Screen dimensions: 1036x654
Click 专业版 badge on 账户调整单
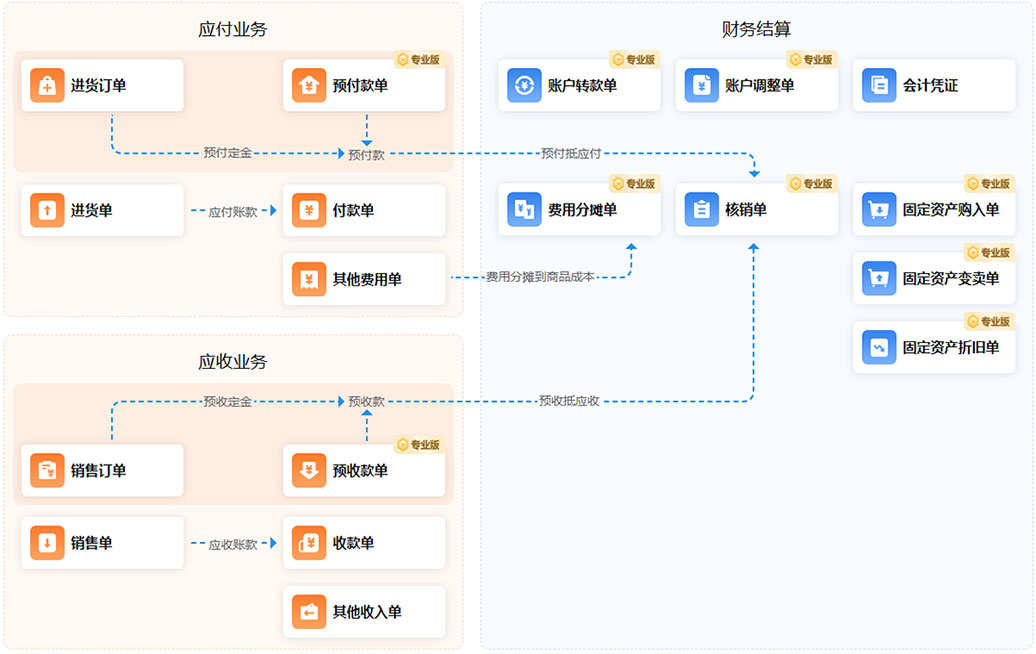pos(811,59)
